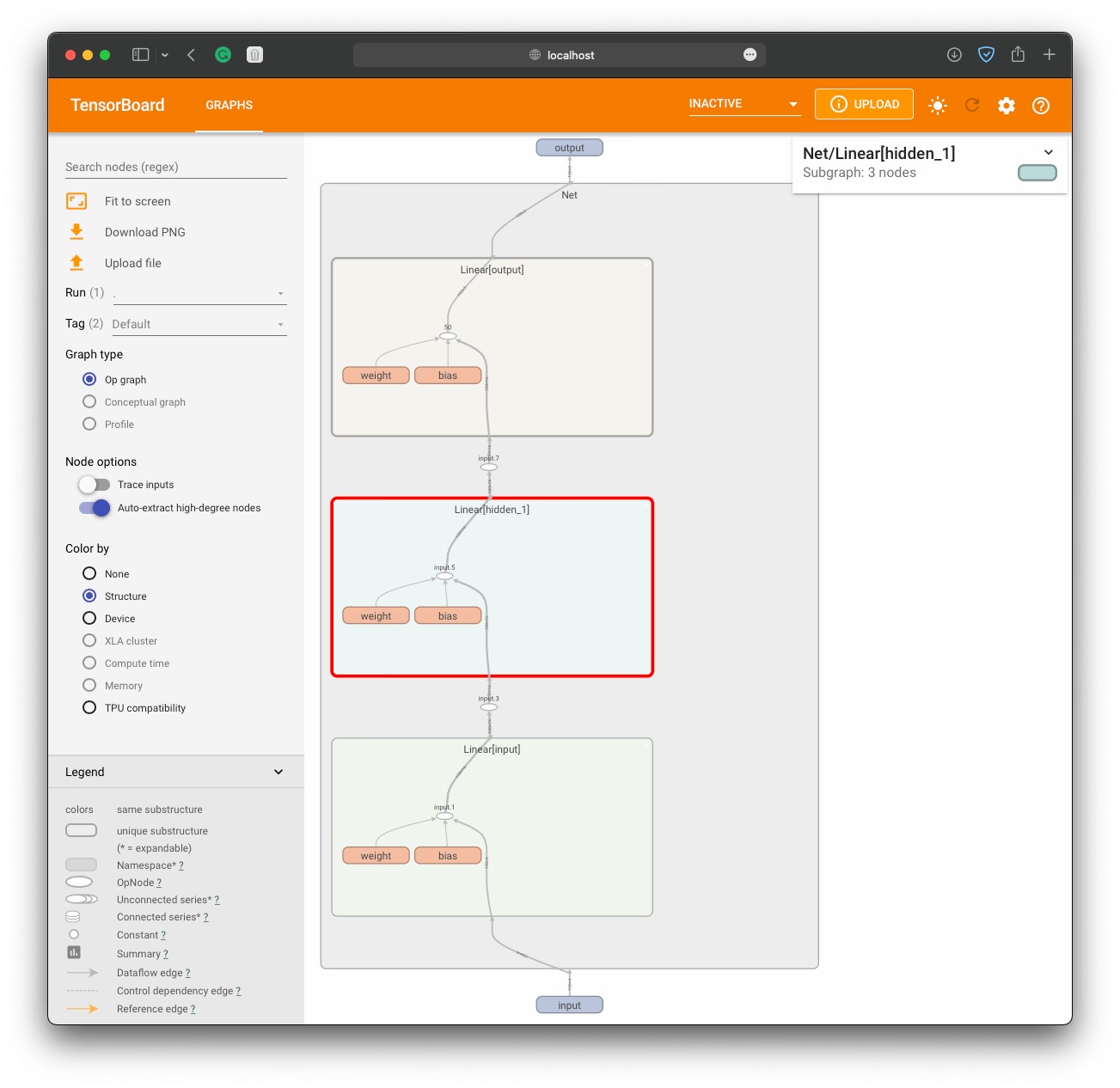Screen dimensions: 1120x1088
Task: Disable Auto-extract high-degree nodes
Action: [94, 507]
